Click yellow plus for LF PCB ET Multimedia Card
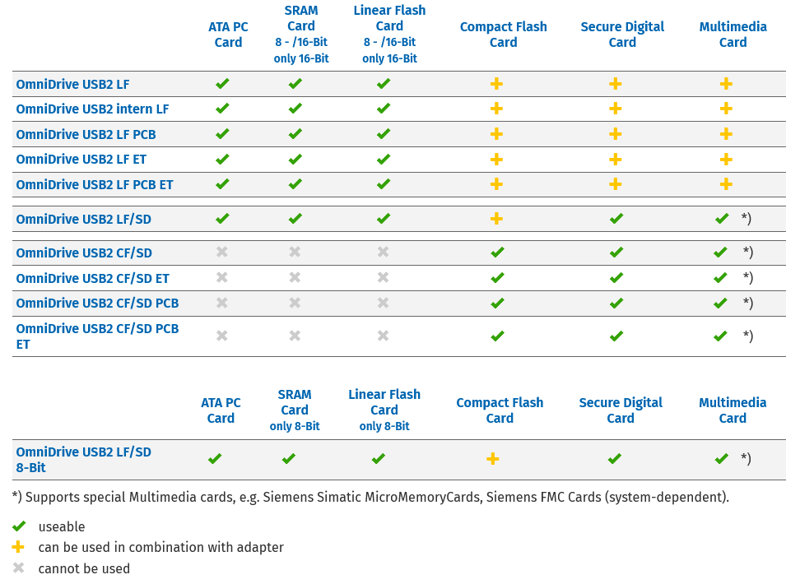The height and width of the screenshot is (584, 800). pos(726,184)
